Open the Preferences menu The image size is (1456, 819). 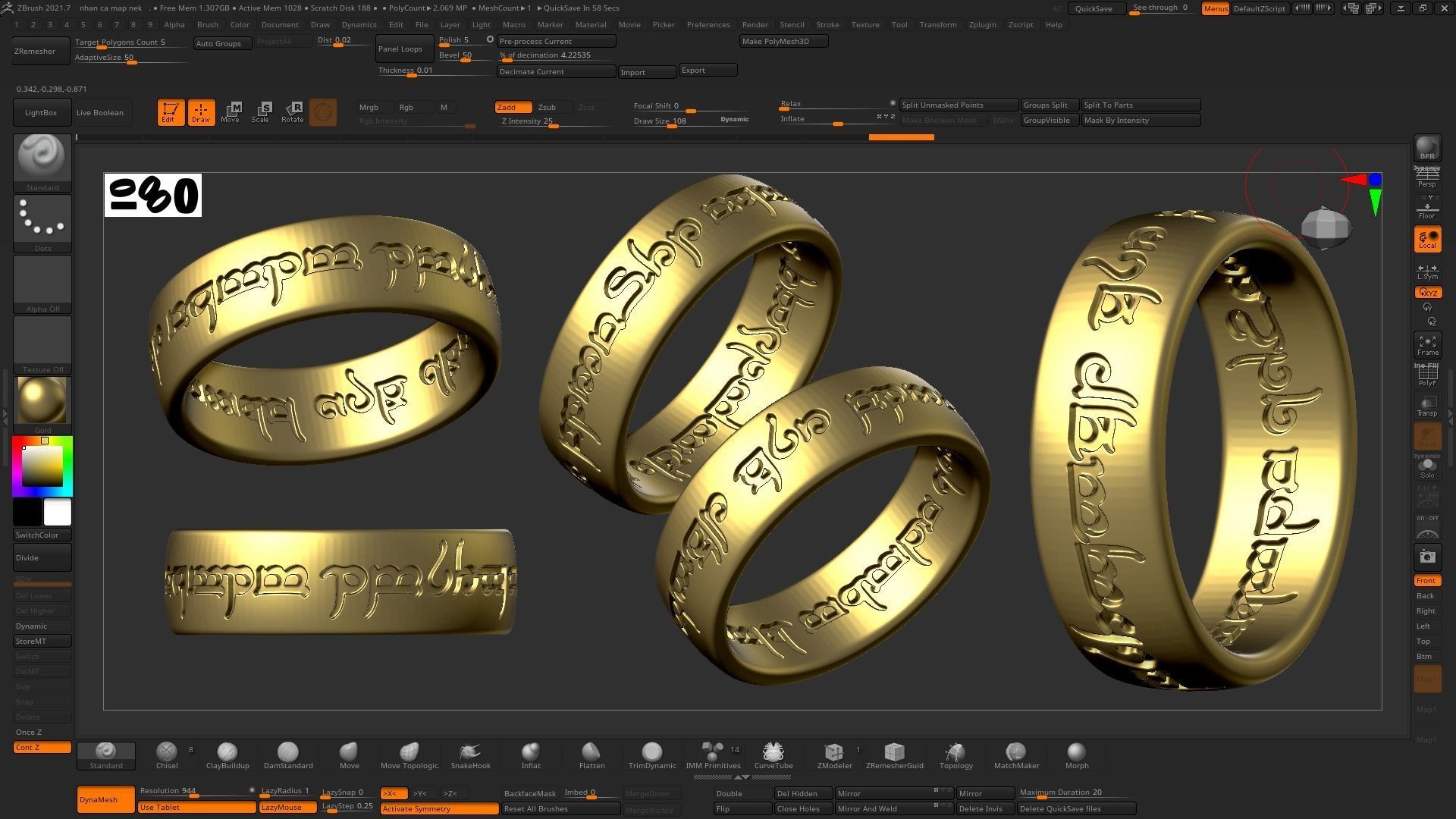click(708, 24)
